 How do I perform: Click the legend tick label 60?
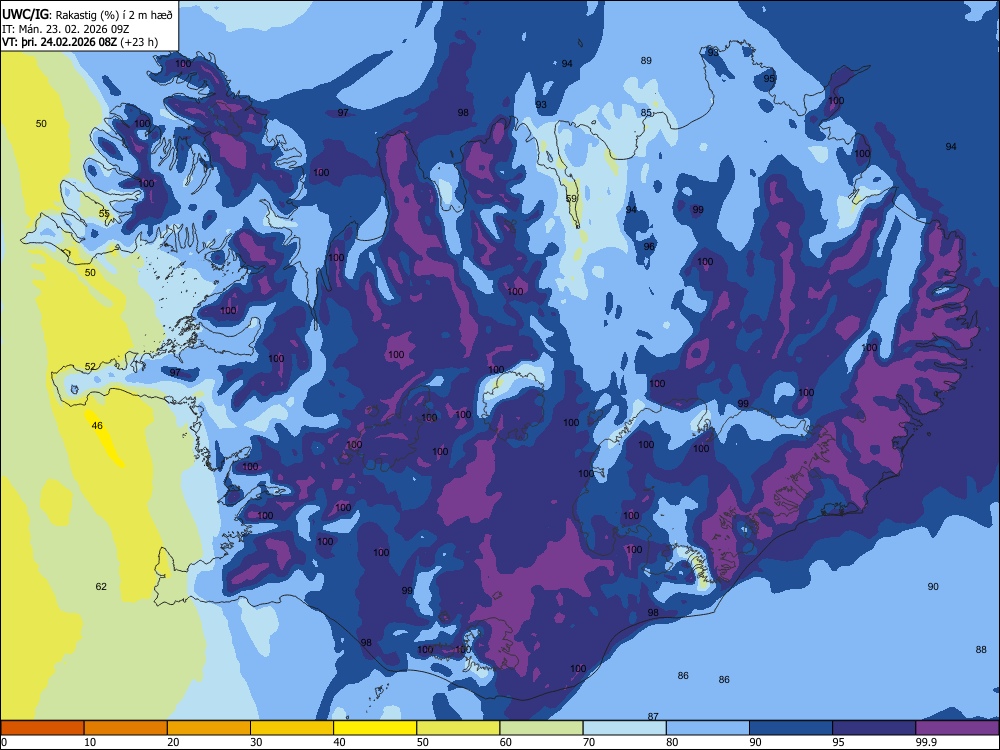click(506, 742)
